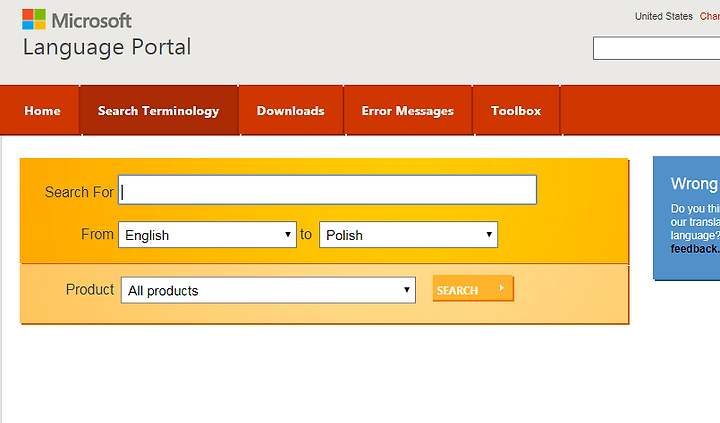Viewport: 720px width, 423px height.
Task: Click the Change link next to United States
Action: click(x=709, y=17)
